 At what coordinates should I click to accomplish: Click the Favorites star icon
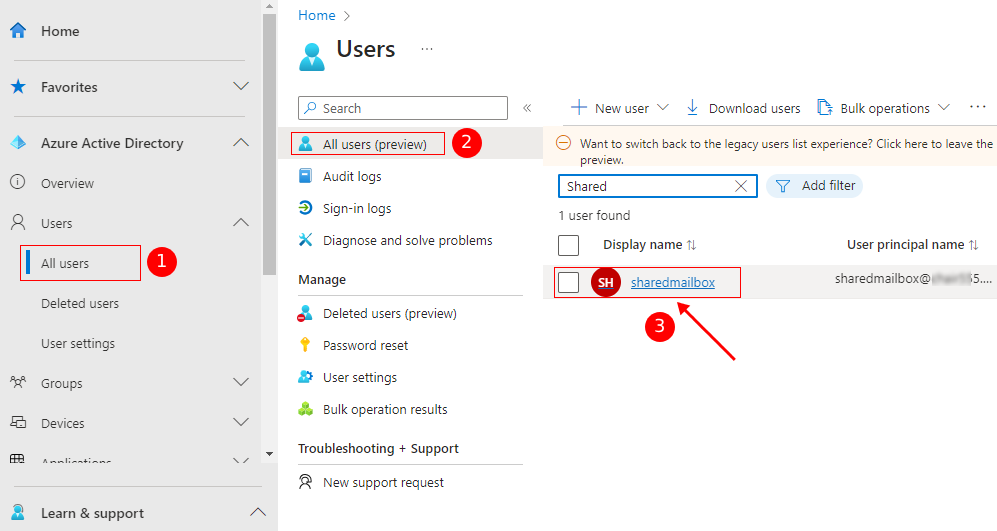pyautogui.click(x=18, y=87)
